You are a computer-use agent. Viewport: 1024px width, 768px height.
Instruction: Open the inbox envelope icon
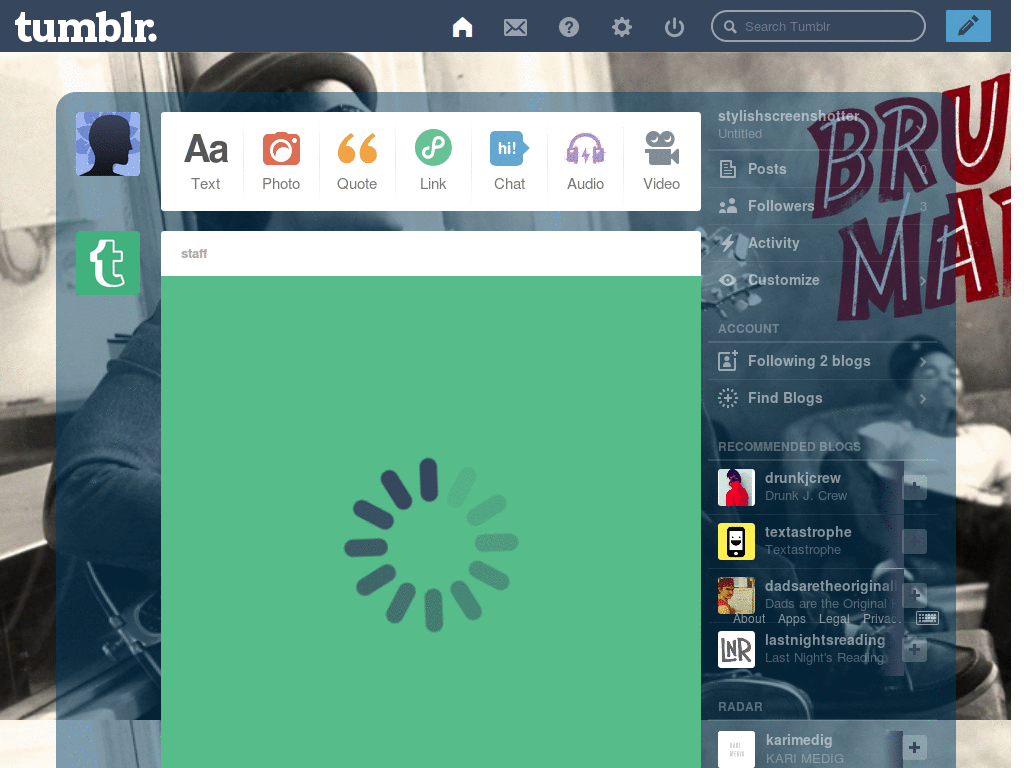click(x=515, y=27)
